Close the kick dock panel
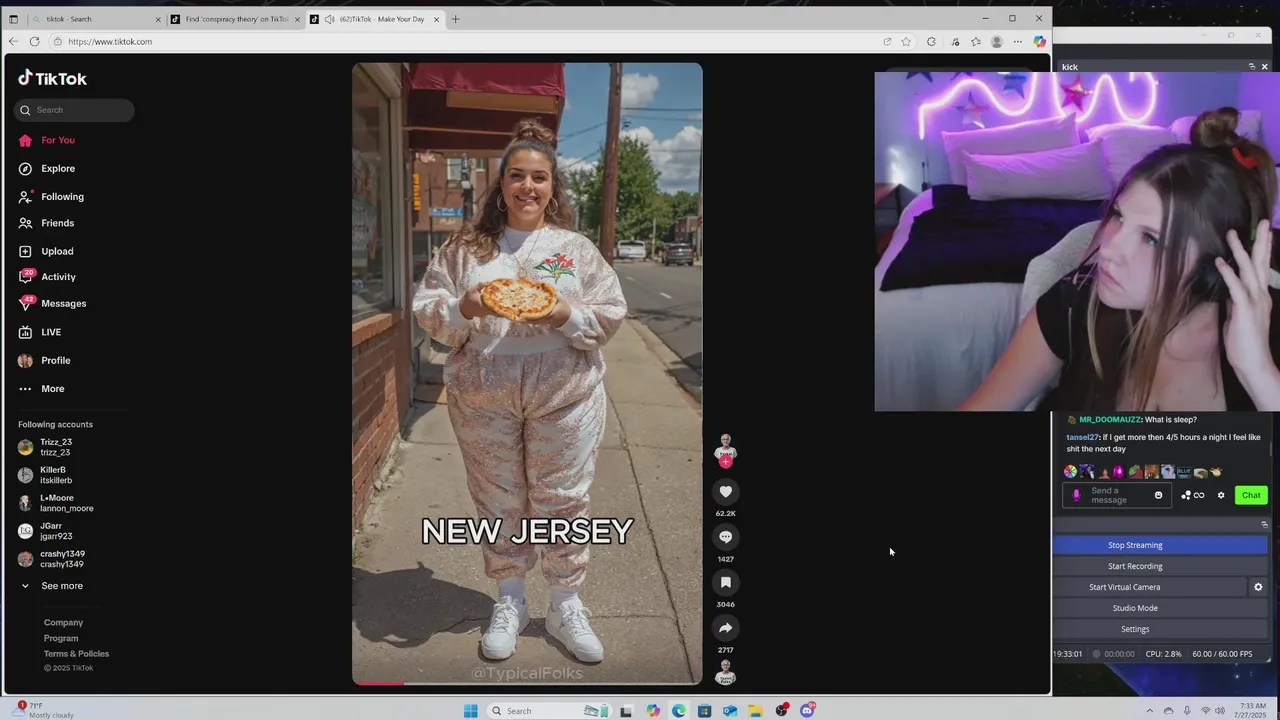Viewport: 1280px width, 720px height. (1264, 67)
